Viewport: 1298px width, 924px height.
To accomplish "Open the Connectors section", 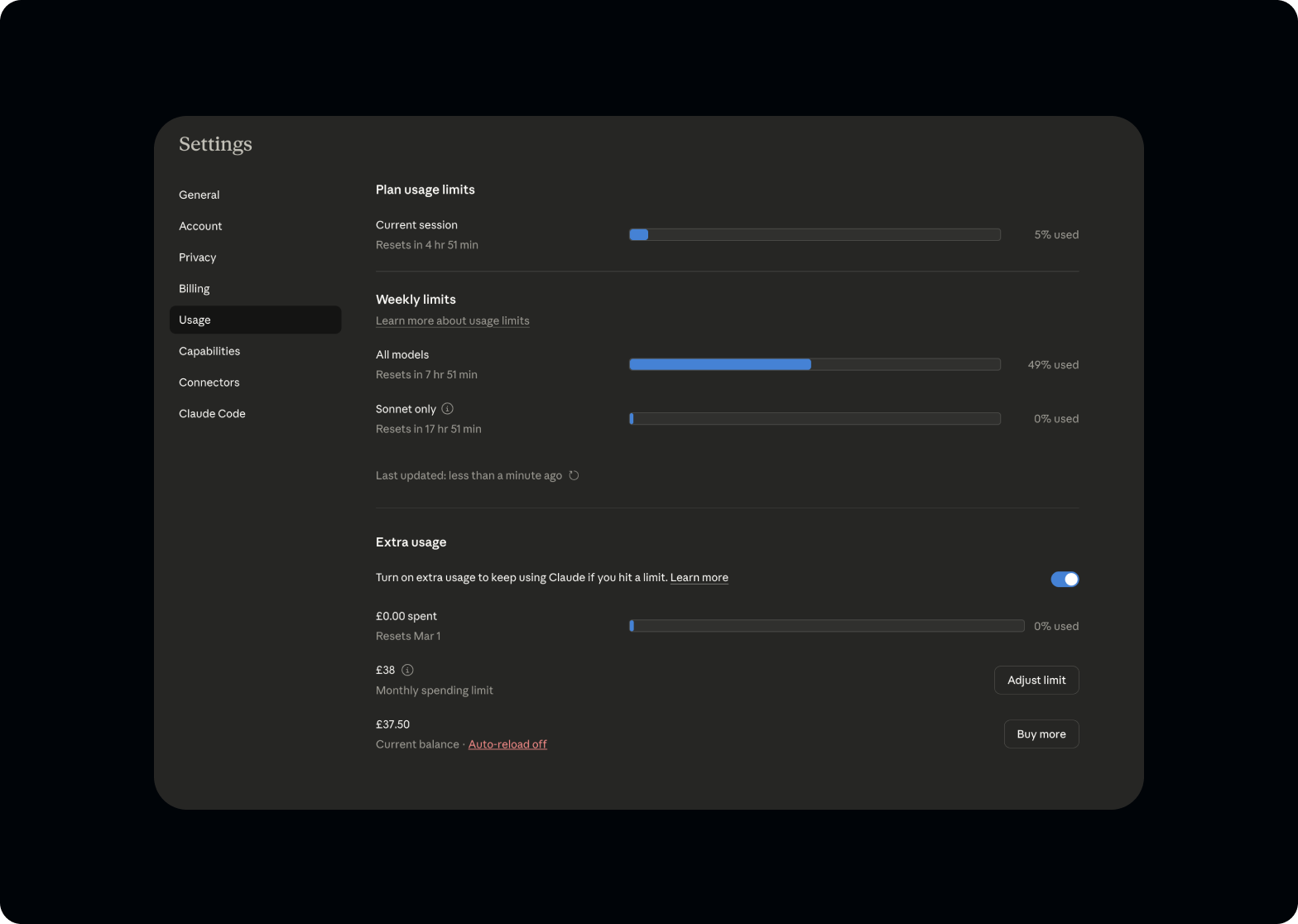I will [255, 383].
